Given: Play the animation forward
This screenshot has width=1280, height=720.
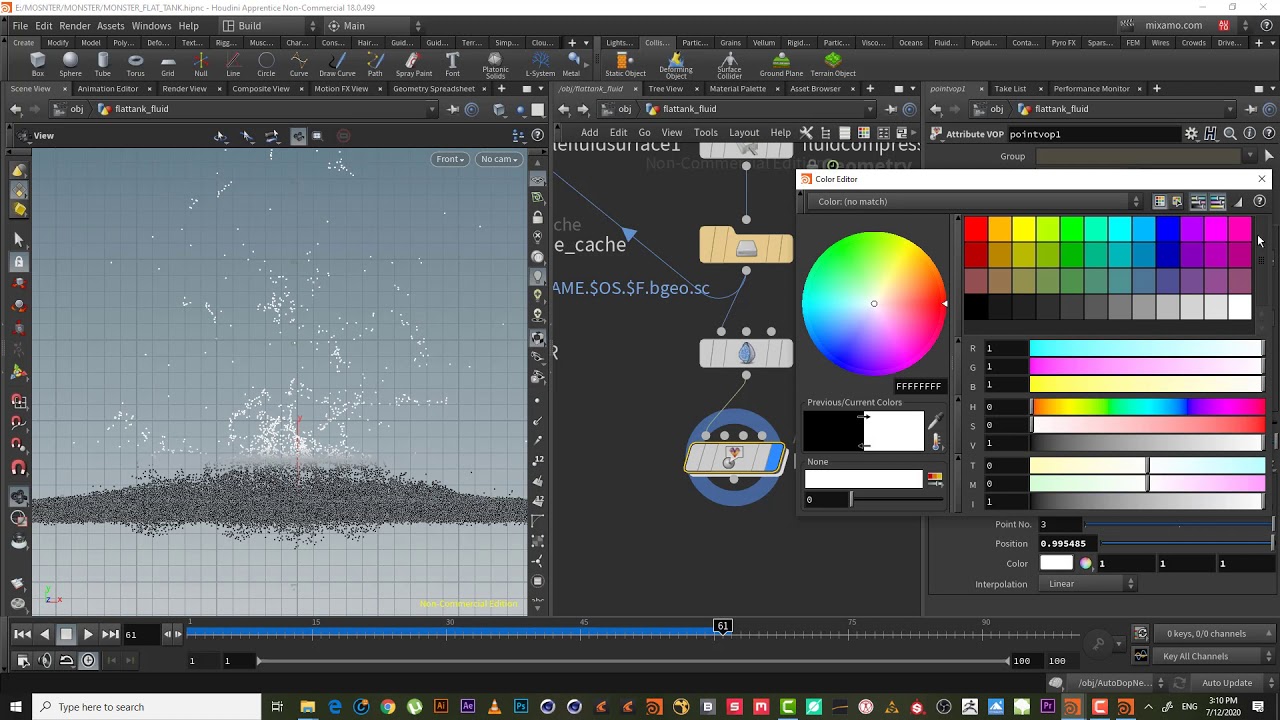Looking at the screenshot, I should point(88,634).
